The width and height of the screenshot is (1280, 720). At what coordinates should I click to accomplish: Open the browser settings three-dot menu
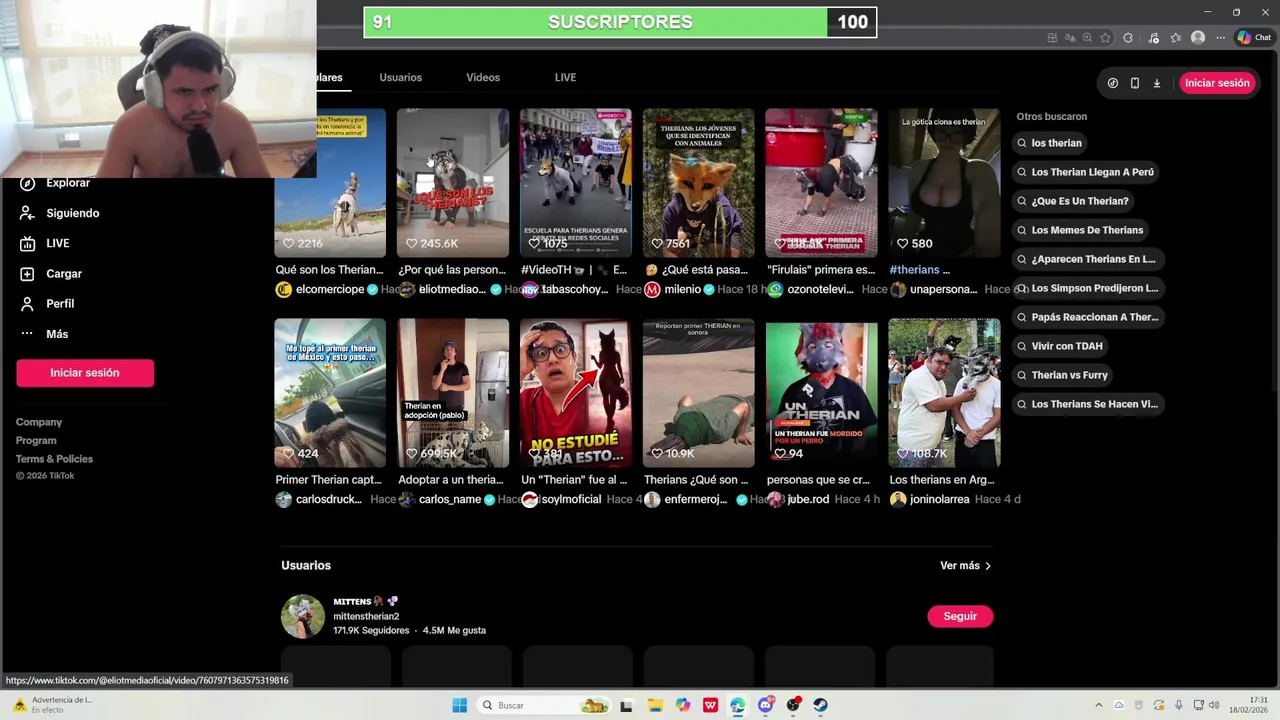1220,38
